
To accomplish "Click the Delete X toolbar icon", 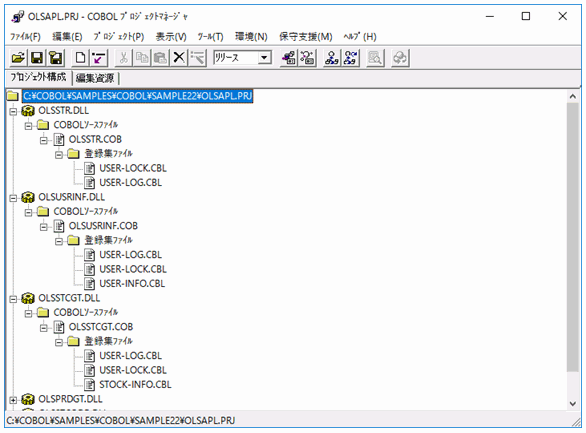I will click(x=179, y=58).
